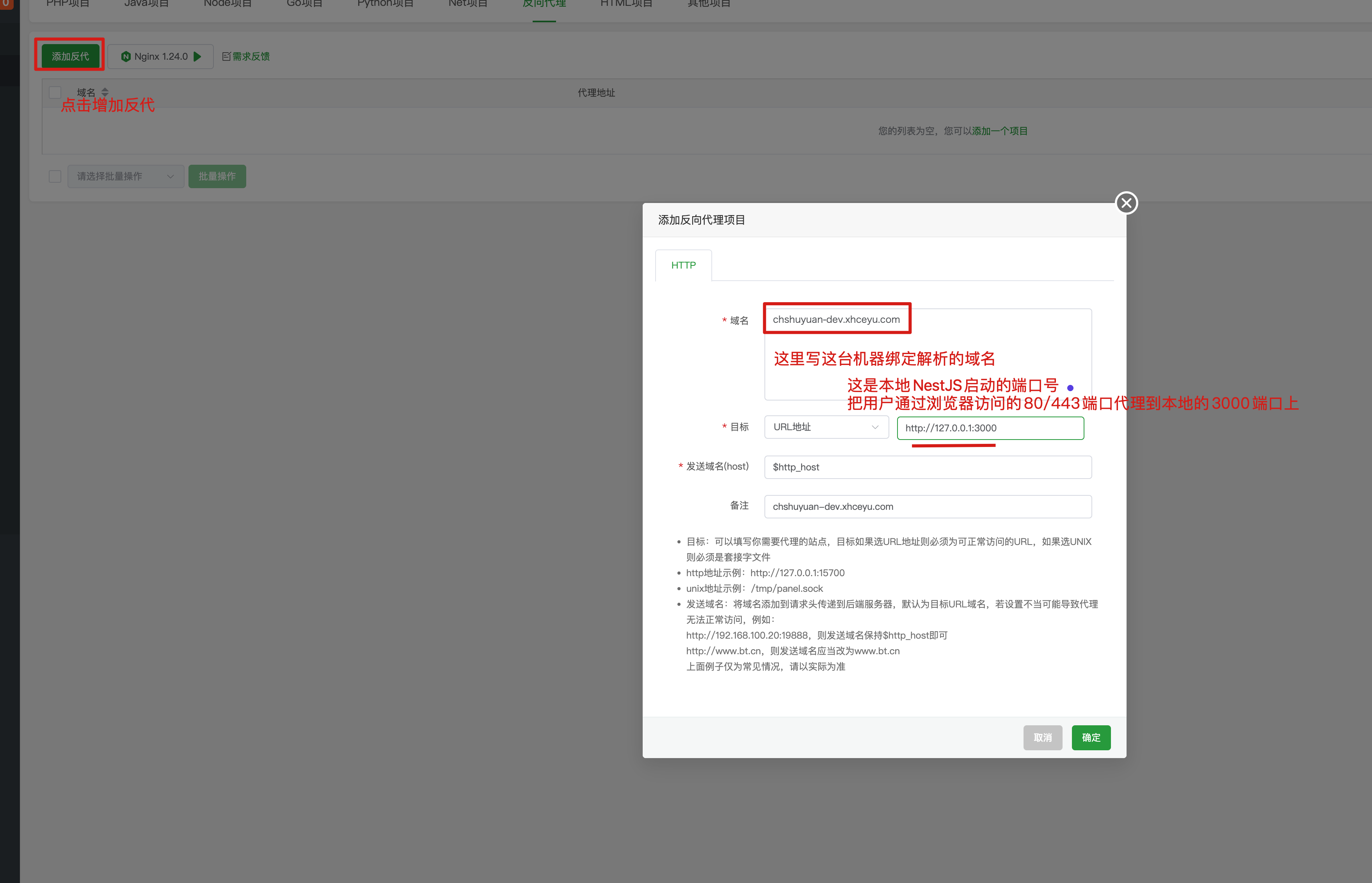1372x883 pixels.
Task: Click the URL地址 dropdown chevron arrow
Action: (x=874, y=427)
